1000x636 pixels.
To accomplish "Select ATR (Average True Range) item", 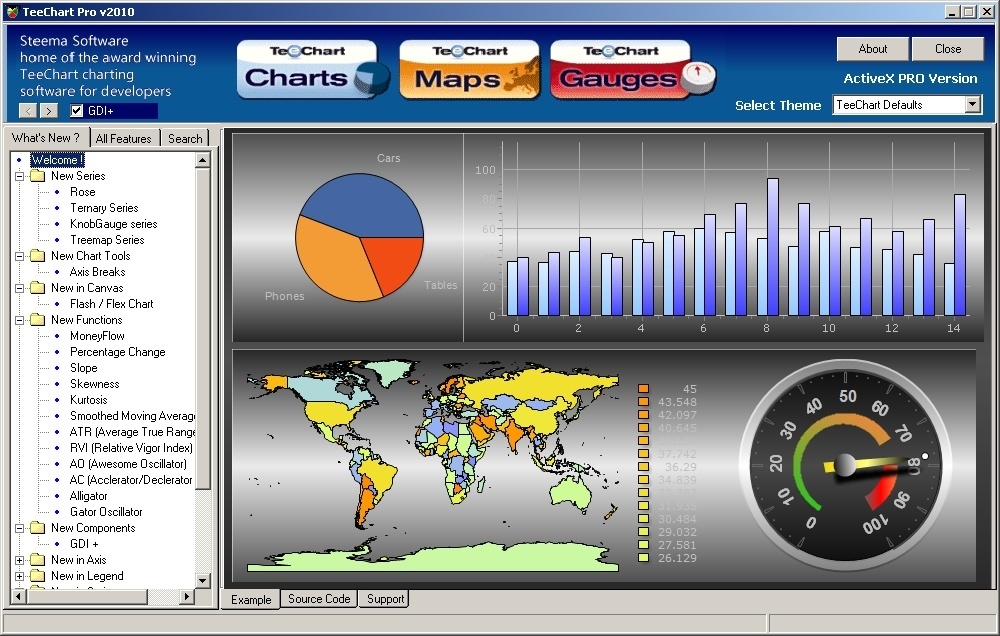I will pos(132,432).
